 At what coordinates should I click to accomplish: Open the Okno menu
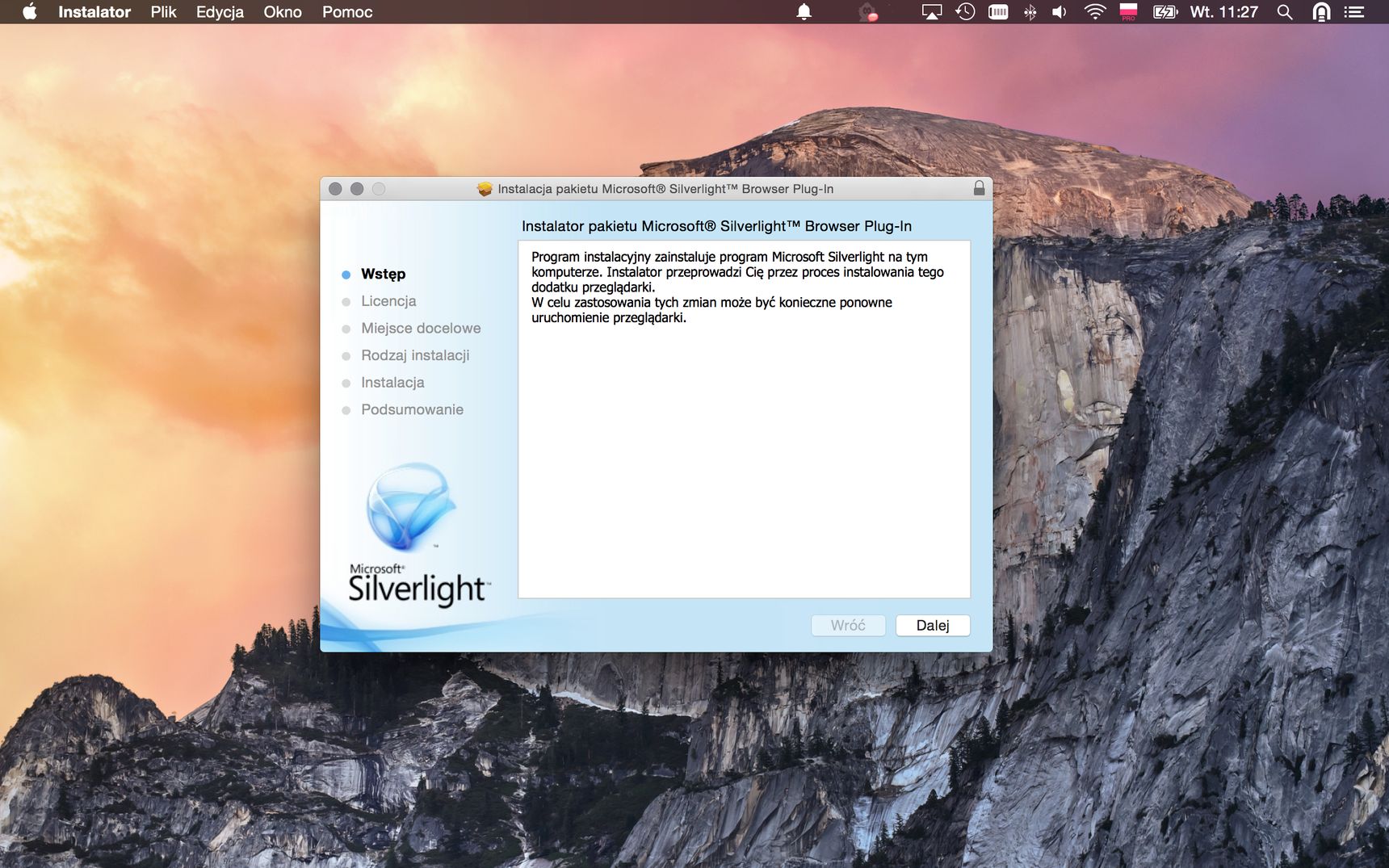pos(283,12)
